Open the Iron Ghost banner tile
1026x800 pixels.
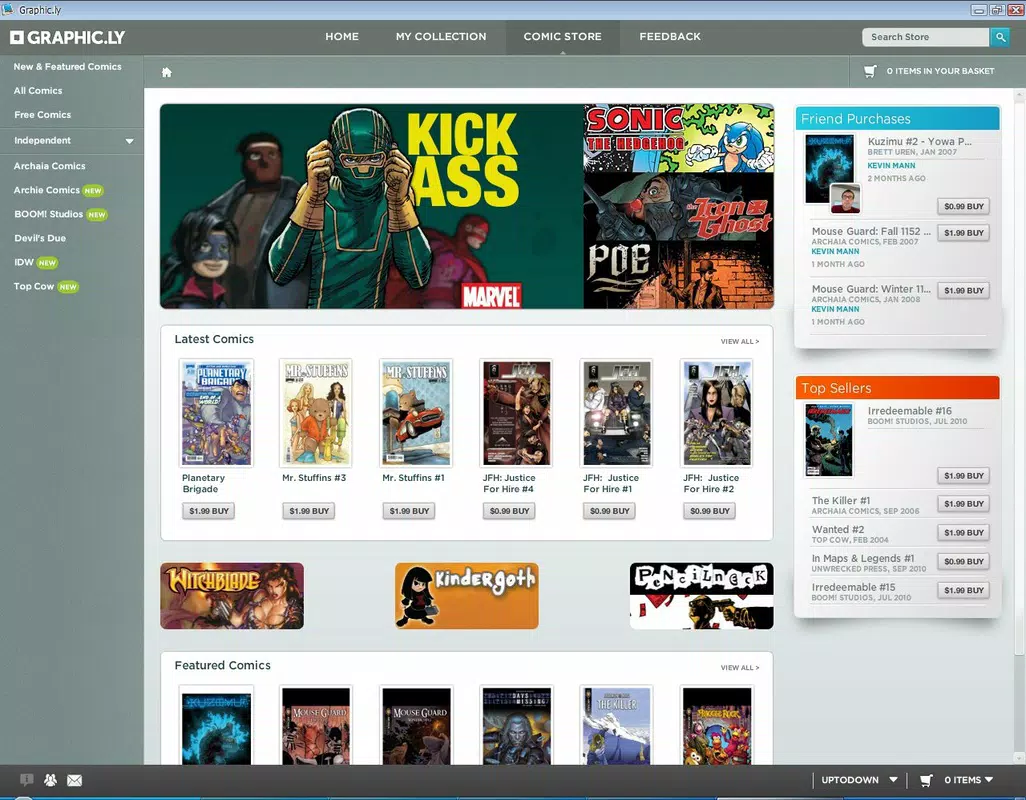[x=679, y=207]
